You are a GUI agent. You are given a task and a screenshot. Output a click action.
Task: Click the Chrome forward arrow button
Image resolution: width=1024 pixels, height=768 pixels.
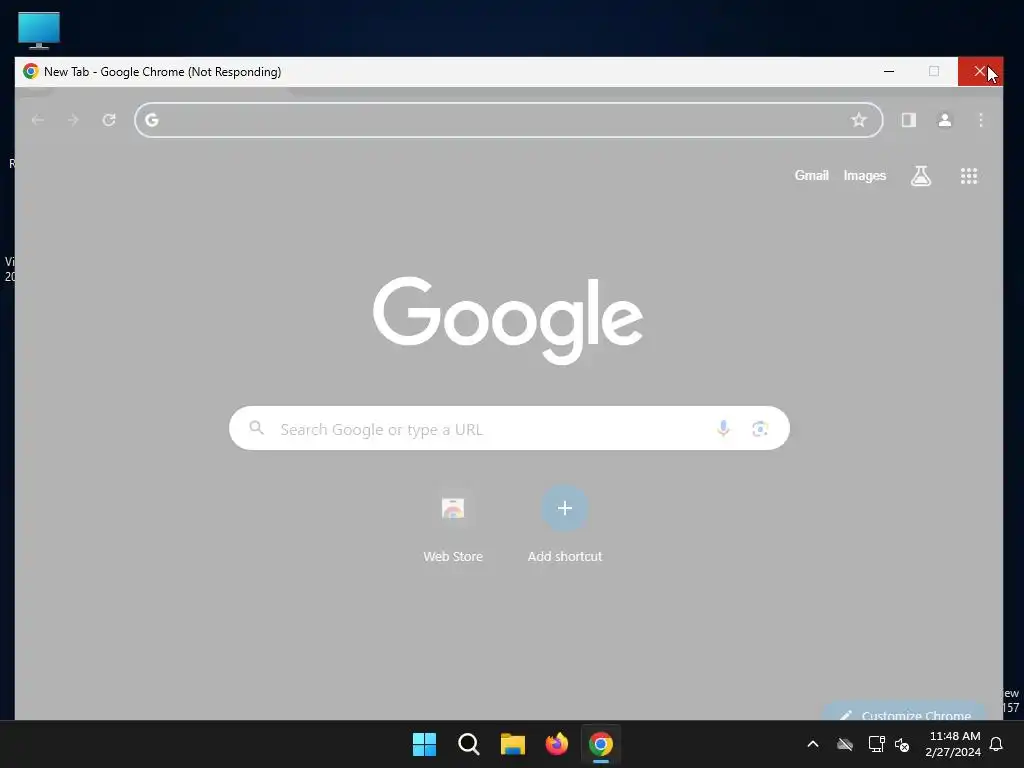coord(73,120)
